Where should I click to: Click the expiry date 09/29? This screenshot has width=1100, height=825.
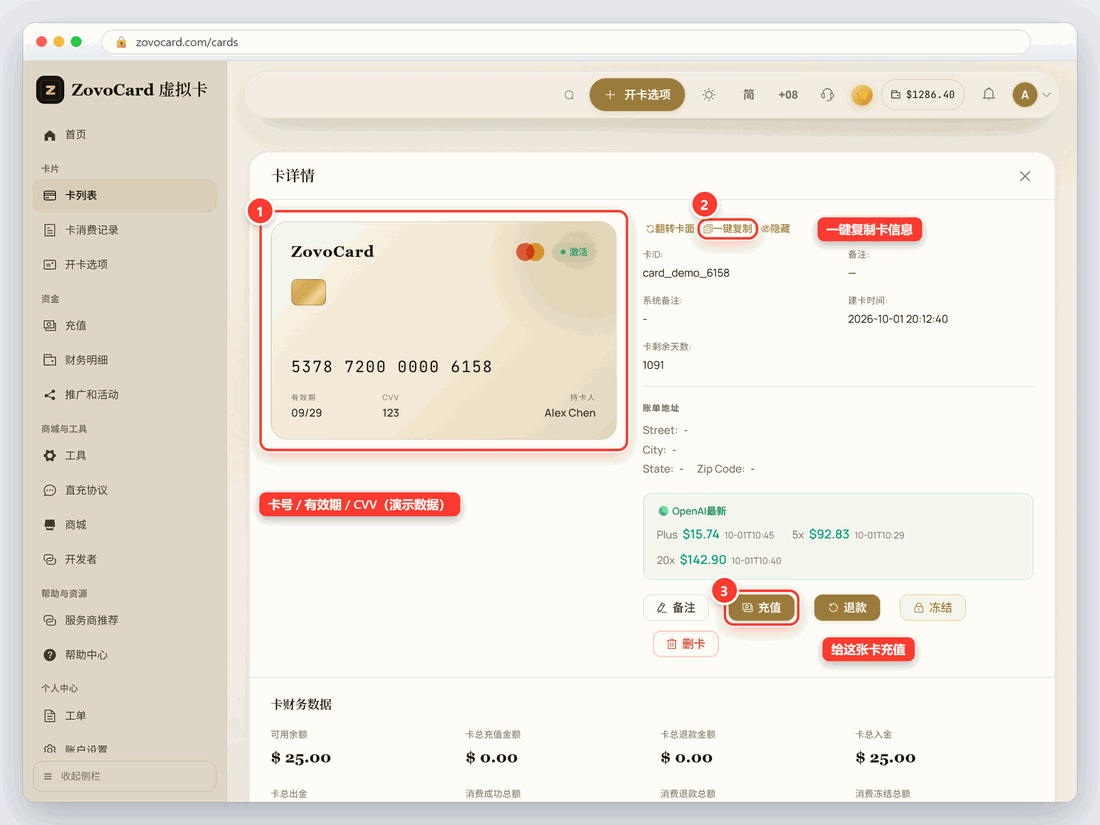(307, 413)
